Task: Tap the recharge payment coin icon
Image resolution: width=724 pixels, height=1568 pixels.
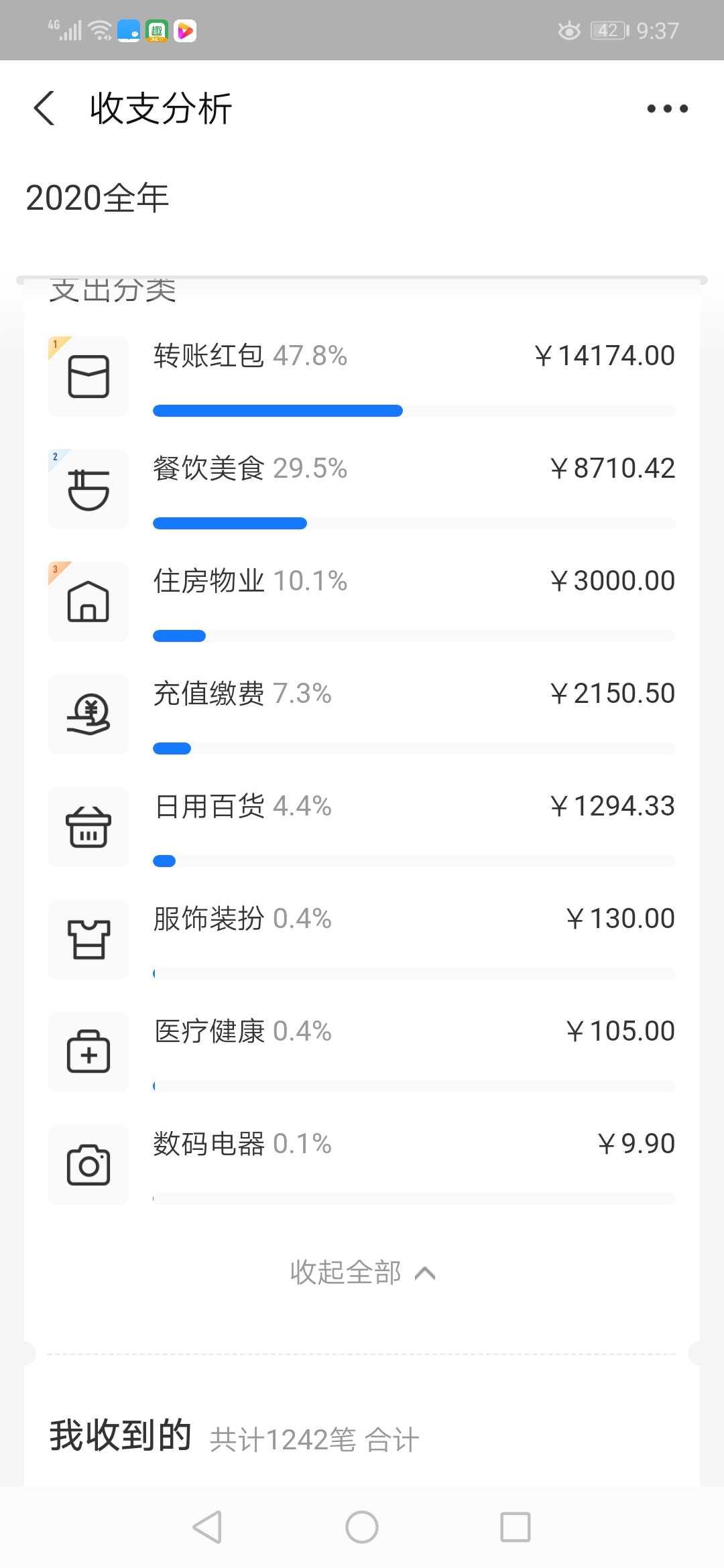Action: coord(88,714)
